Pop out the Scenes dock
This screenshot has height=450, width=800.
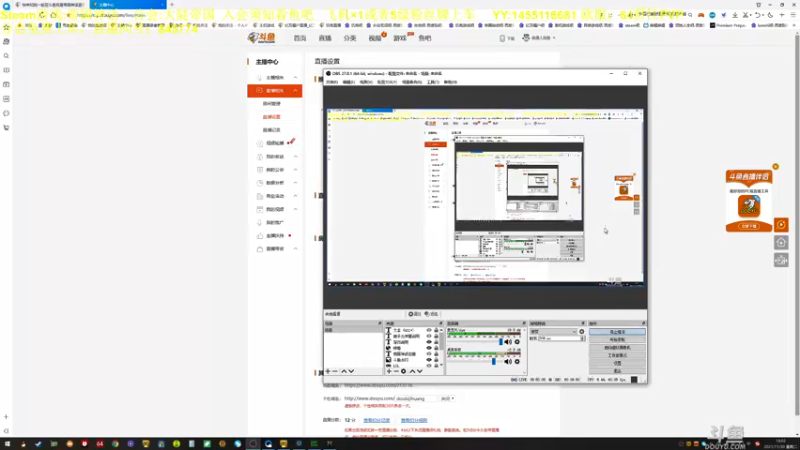point(380,323)
